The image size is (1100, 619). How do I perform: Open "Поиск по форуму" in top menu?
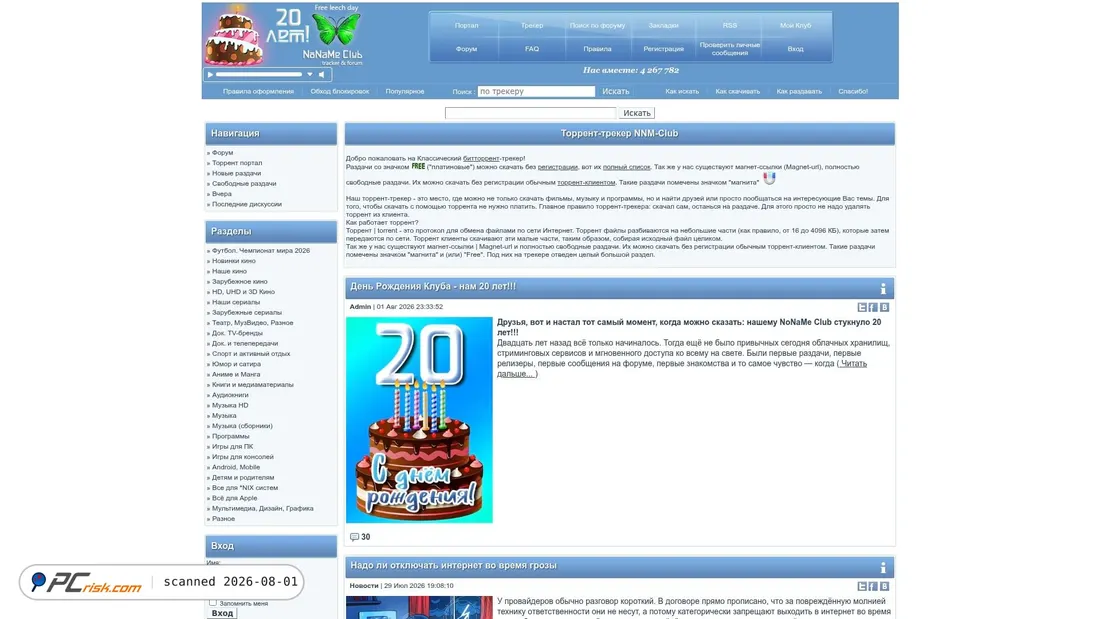597,25
